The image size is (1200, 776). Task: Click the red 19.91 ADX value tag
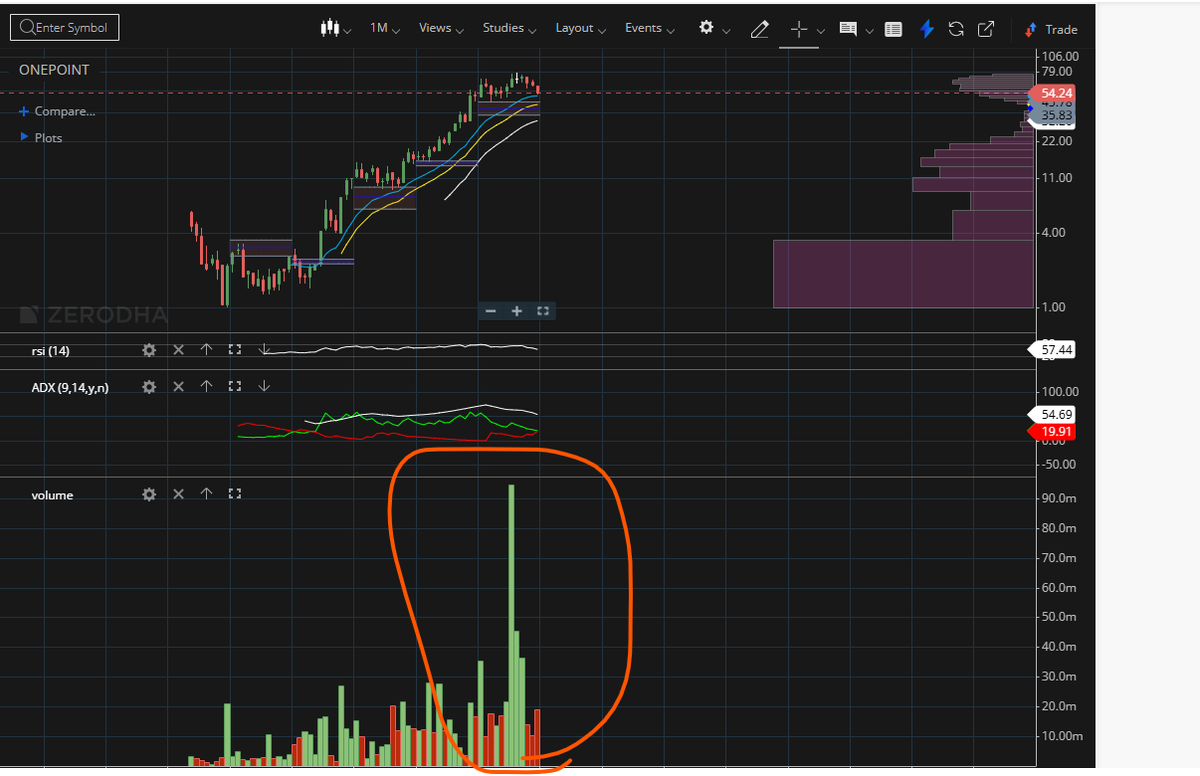tap(1053, 432)
